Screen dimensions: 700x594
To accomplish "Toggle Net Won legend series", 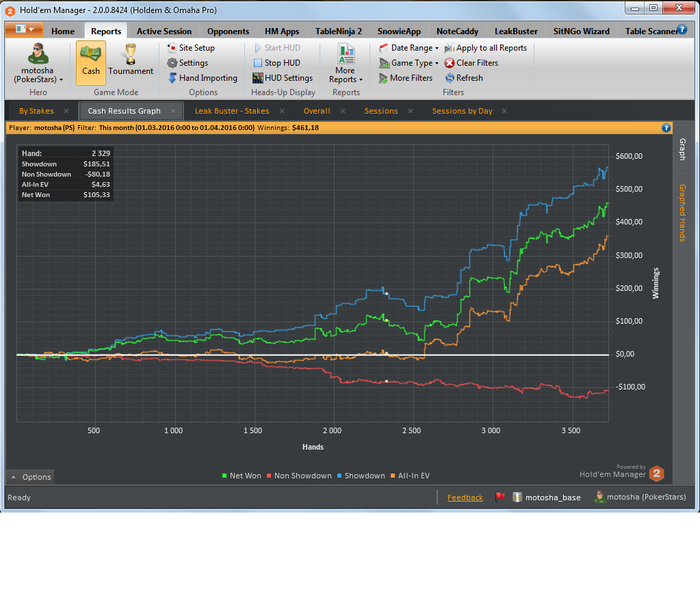I will [242, 476].
